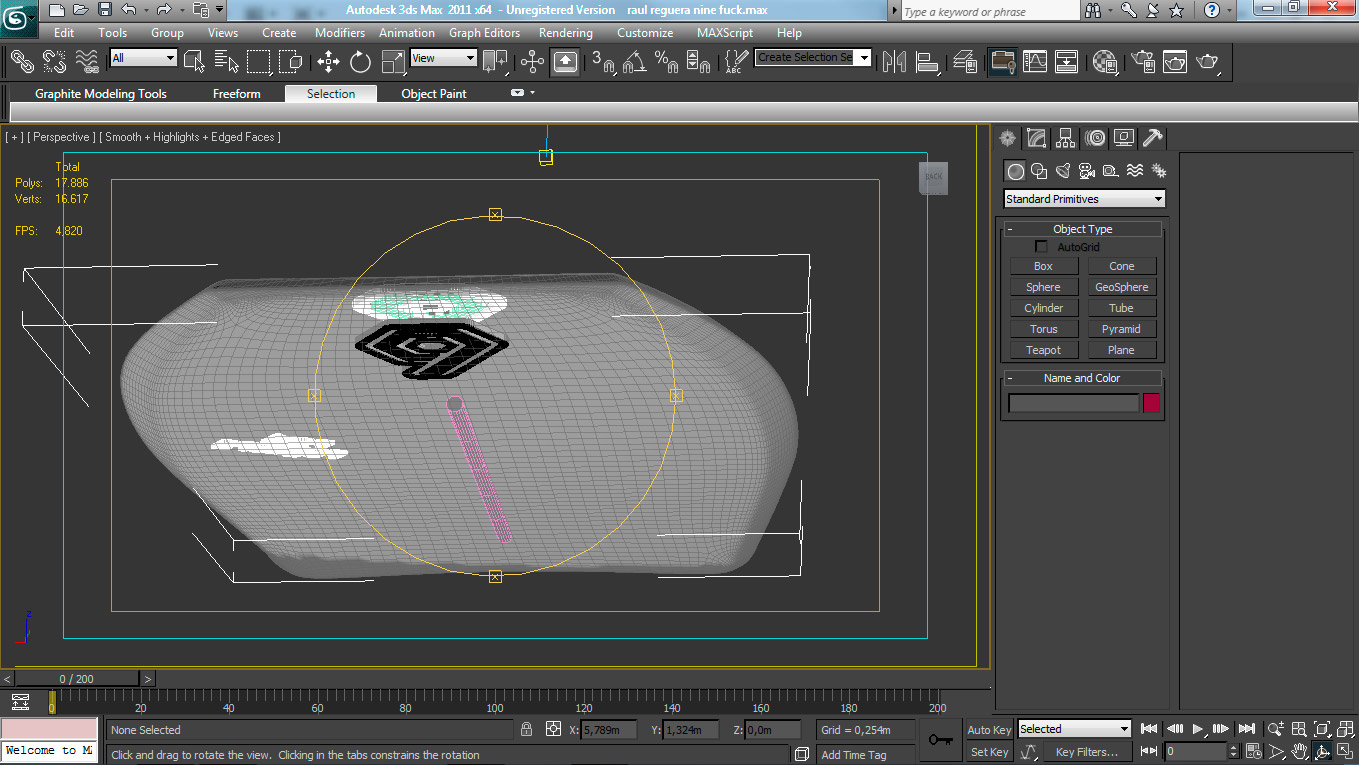Enable the AutoGrid checkbox

[x=1041, y=247]
